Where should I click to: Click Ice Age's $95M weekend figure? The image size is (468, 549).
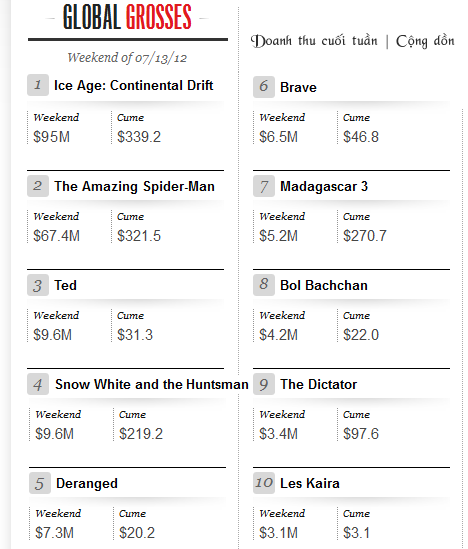[51, 137]
